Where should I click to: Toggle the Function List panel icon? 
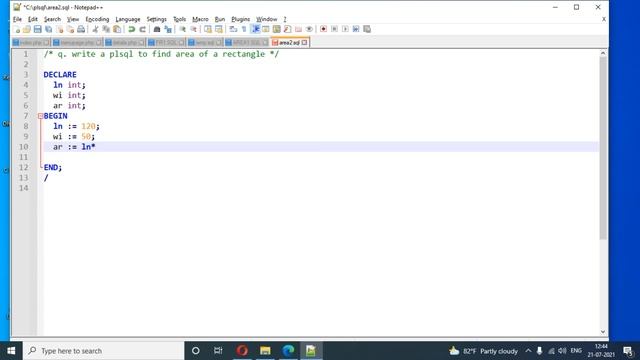point(287,29)
